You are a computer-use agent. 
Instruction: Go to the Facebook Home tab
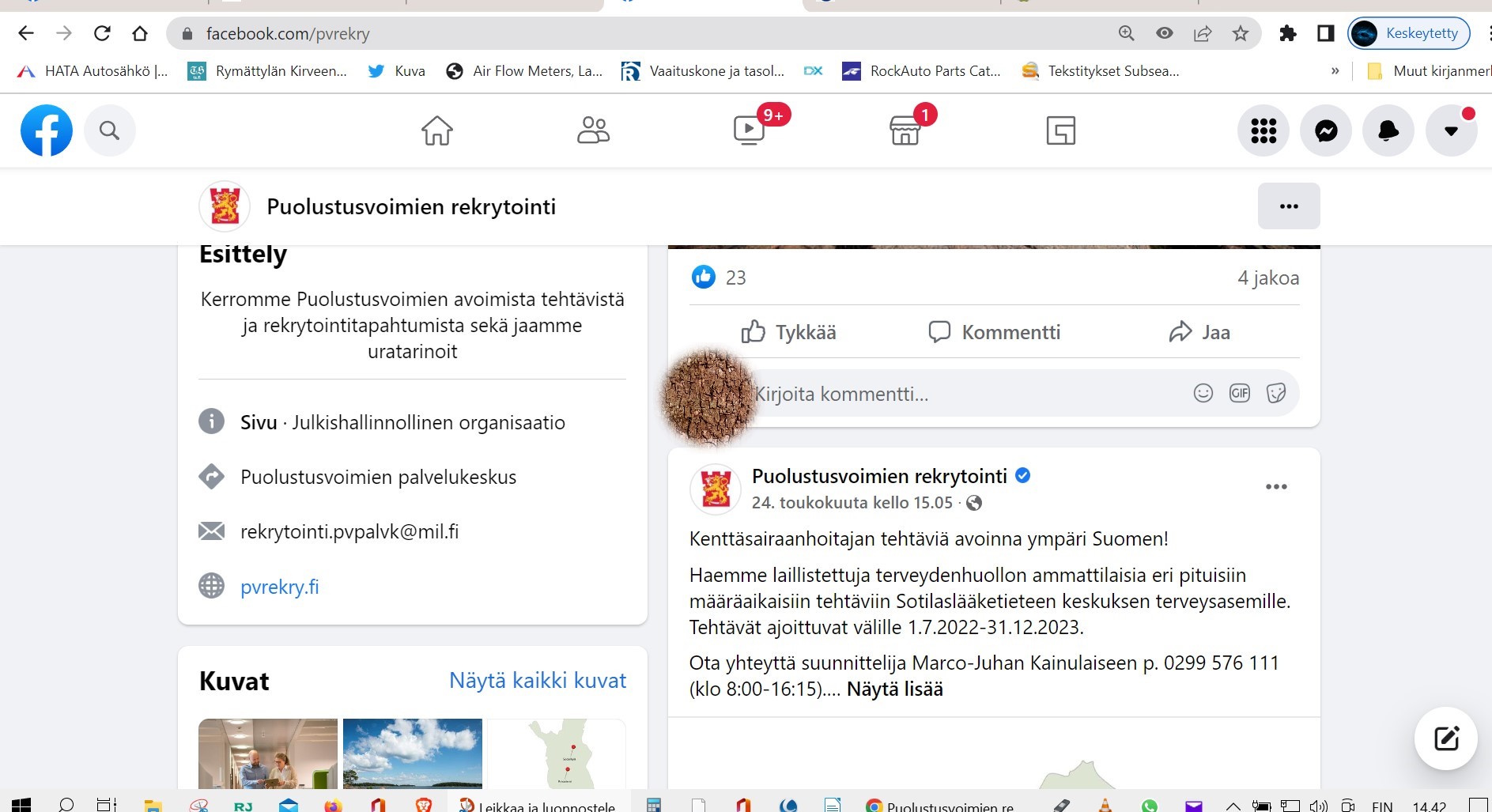pos(436,130)
